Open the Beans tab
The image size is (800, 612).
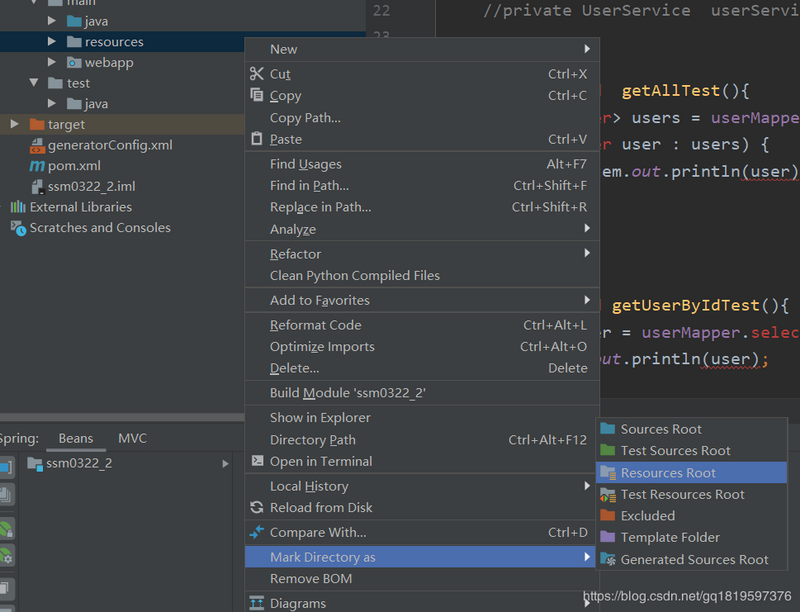(x=76, y=438)
